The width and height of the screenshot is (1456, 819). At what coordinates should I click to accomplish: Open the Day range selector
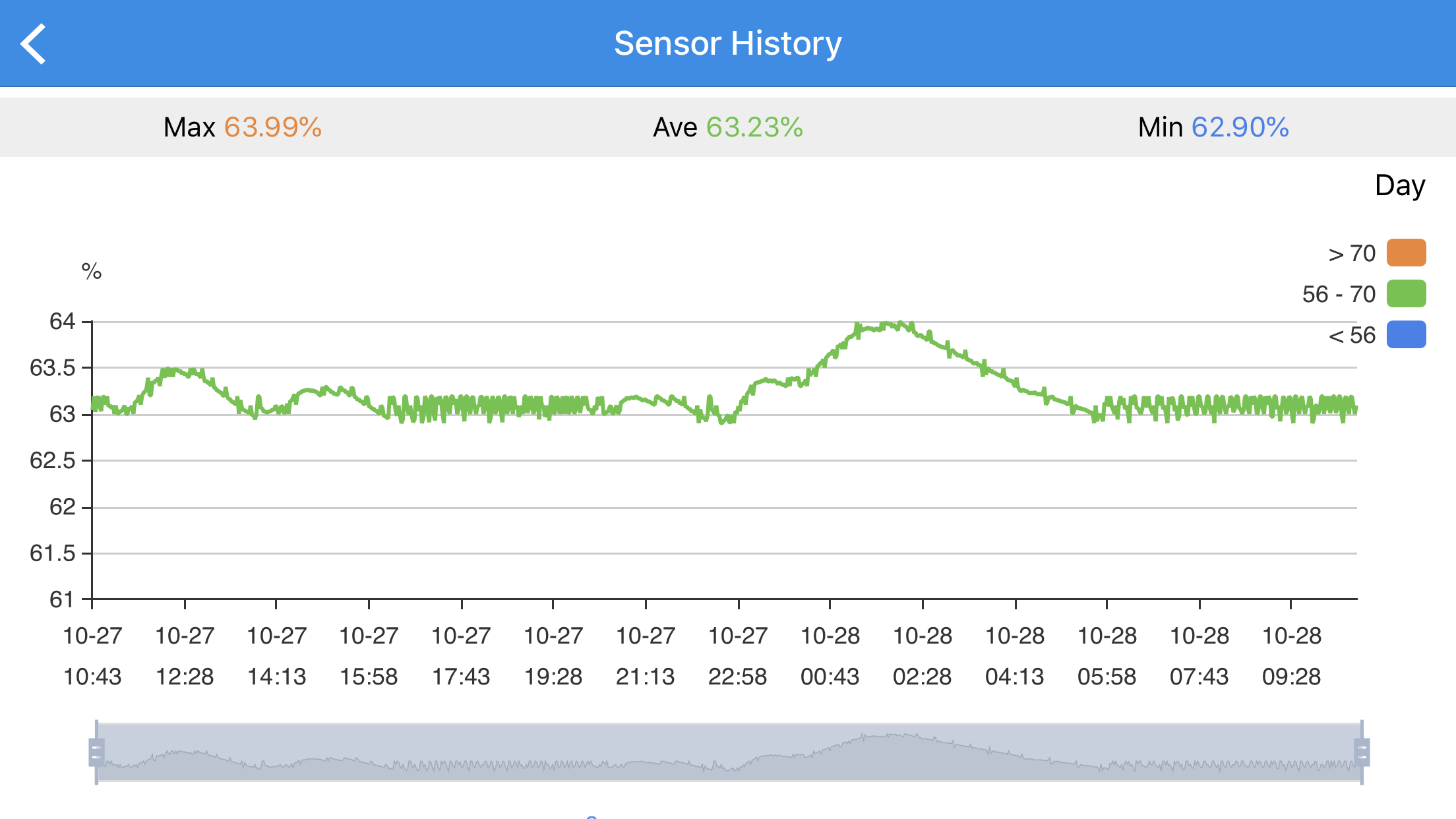click(1399, 186)
